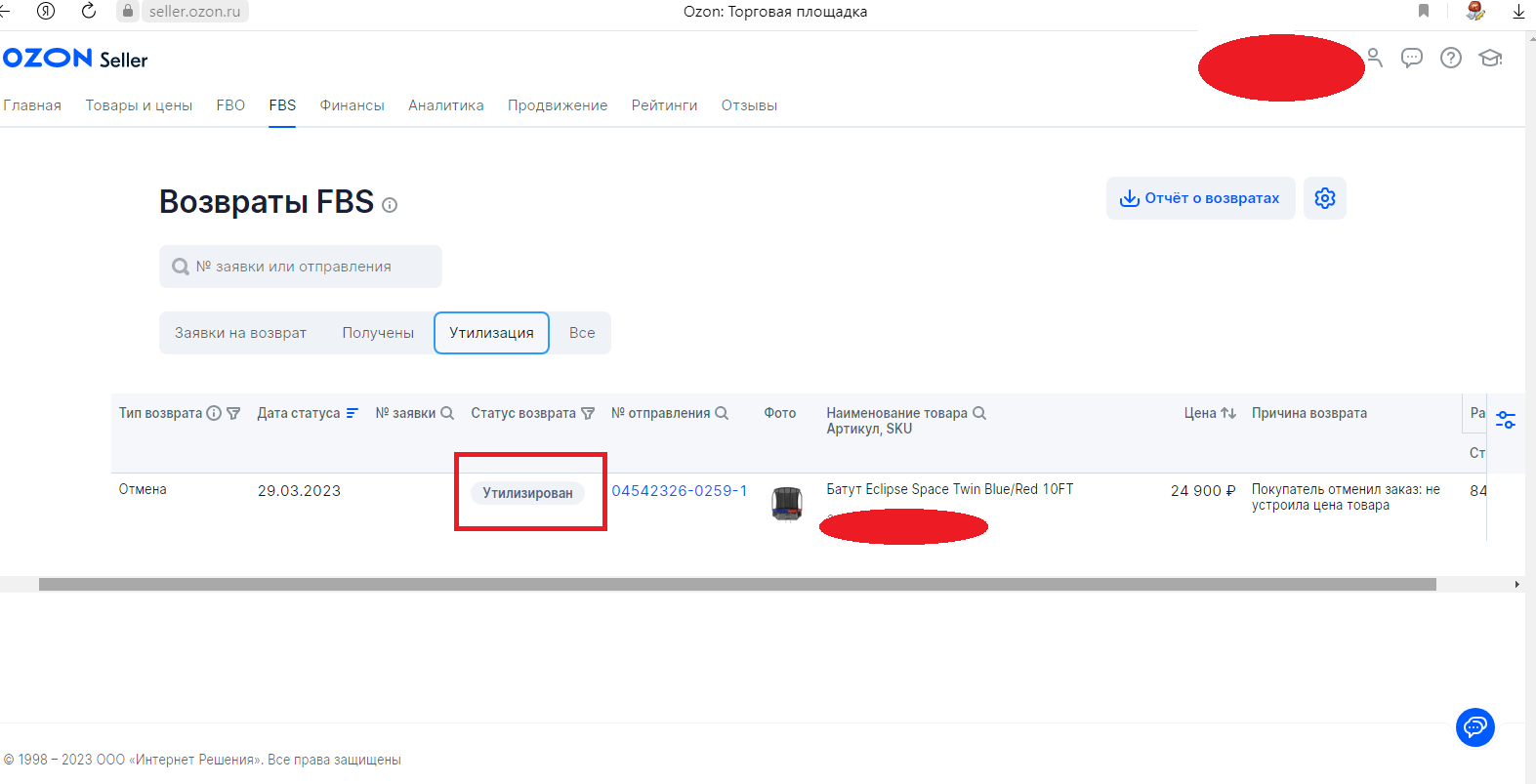Screen dimensions: 1536x784
Task: Reload the page with the refresh icon
Action: point(89,11)
